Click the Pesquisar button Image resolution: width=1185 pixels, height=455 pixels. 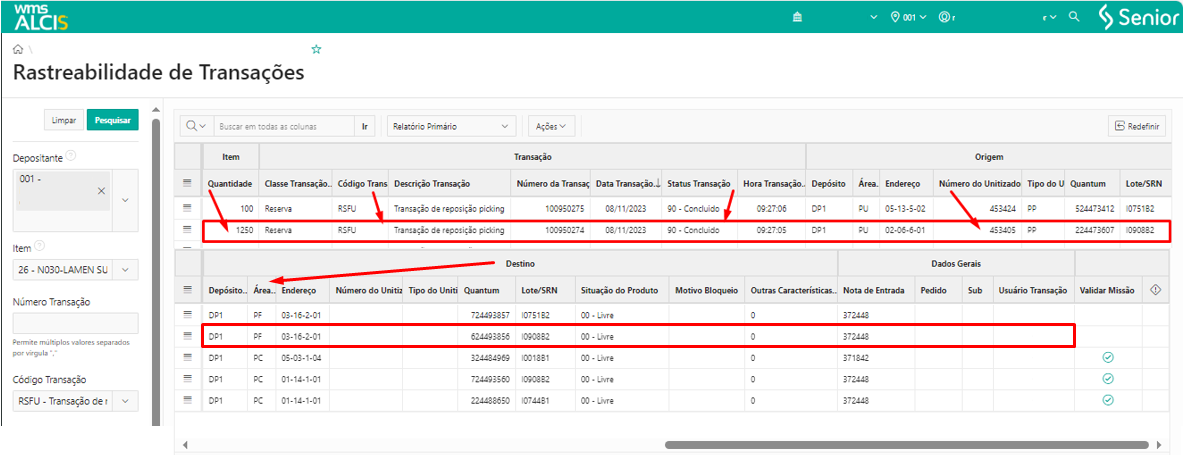tap(112, 120)
